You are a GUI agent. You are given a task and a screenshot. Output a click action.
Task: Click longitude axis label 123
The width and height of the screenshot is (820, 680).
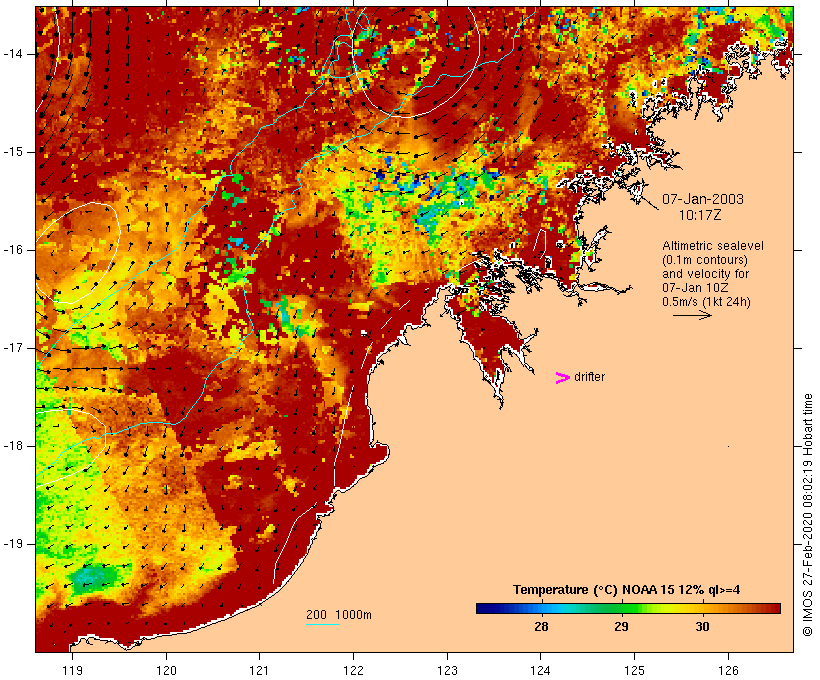click(x=447, y=670)
